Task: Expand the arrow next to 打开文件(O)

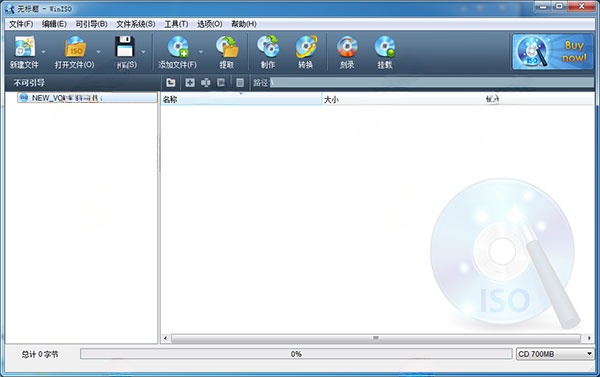Action: point(98,52)
